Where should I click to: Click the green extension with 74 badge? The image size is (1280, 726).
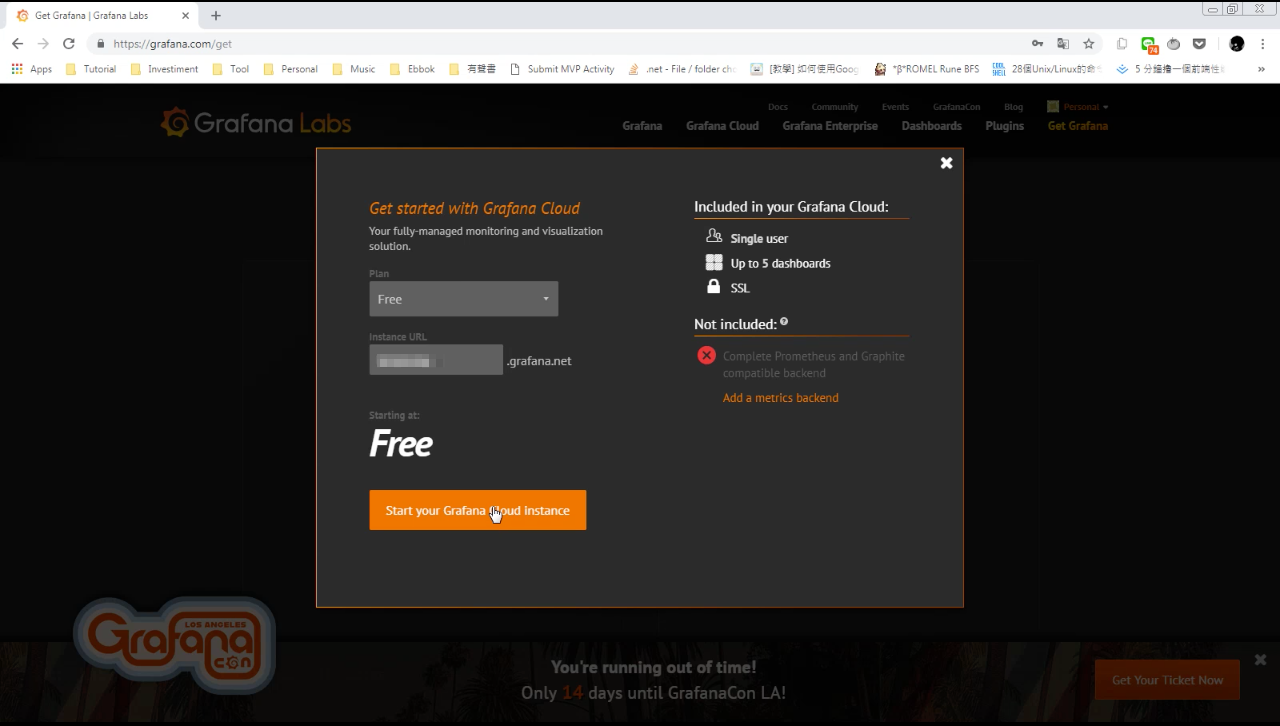[x=1148, y=44]
